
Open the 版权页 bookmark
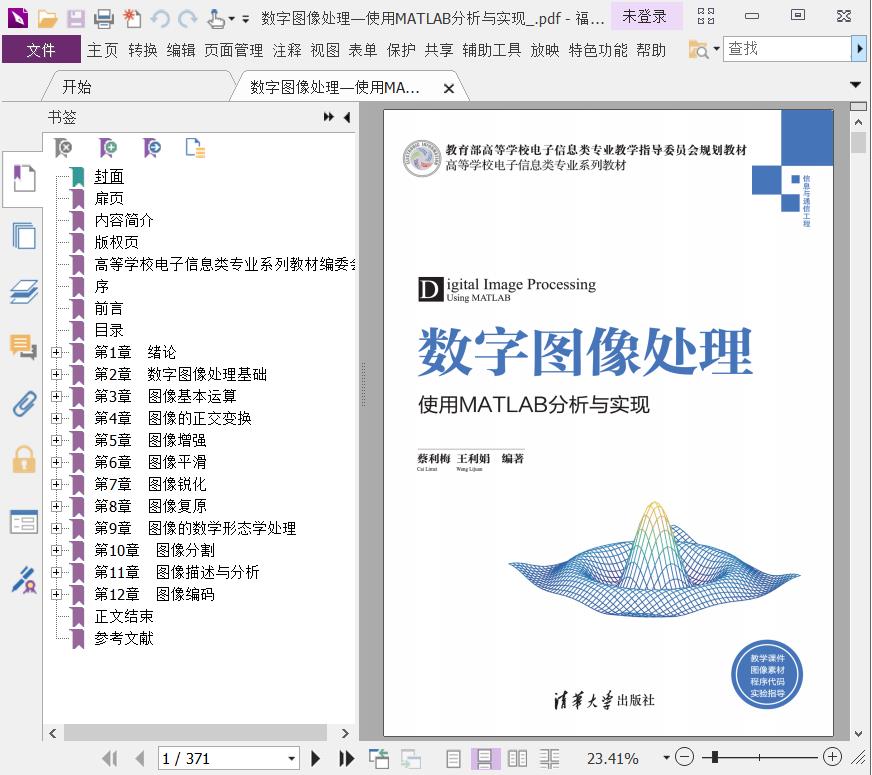[x=116, y=242]
